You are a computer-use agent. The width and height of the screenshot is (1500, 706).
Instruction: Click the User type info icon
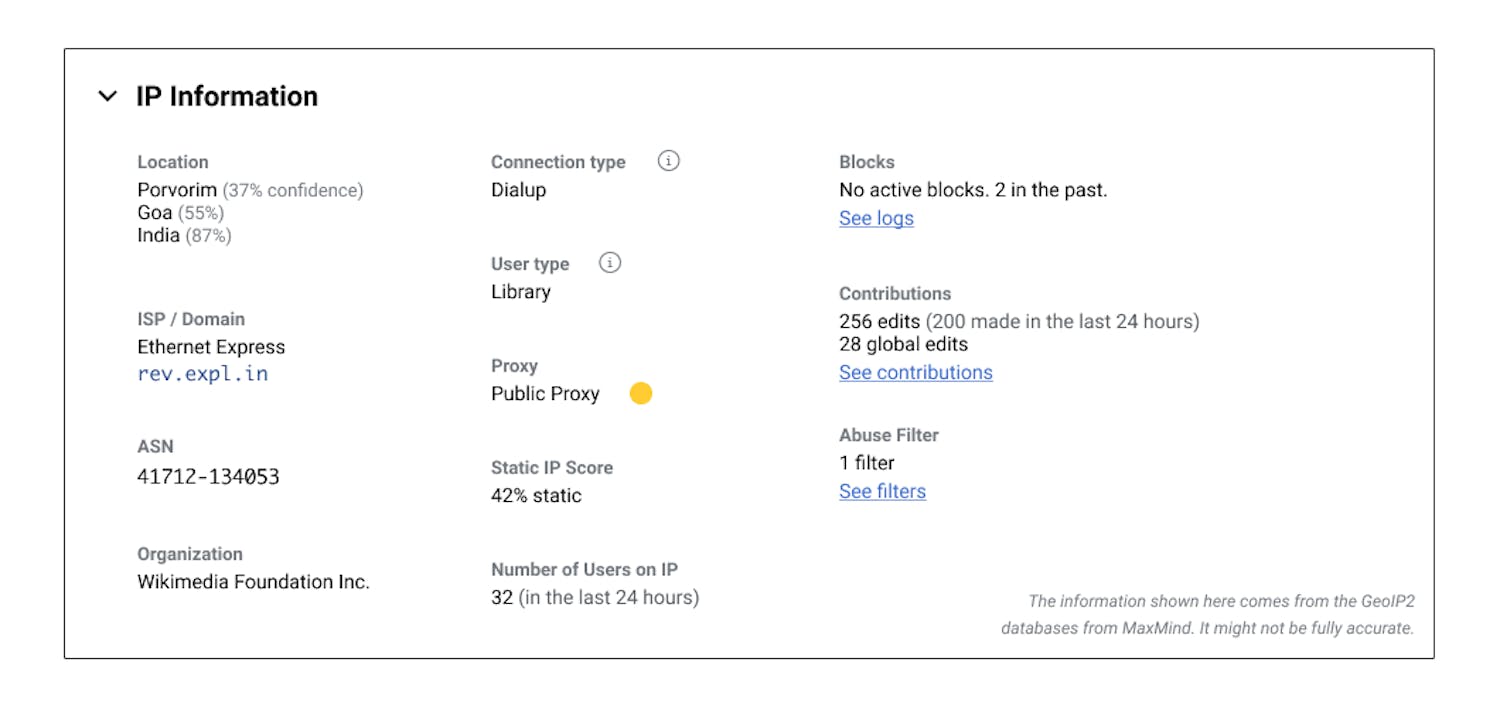pyautogui.click(x=610, y=263)
